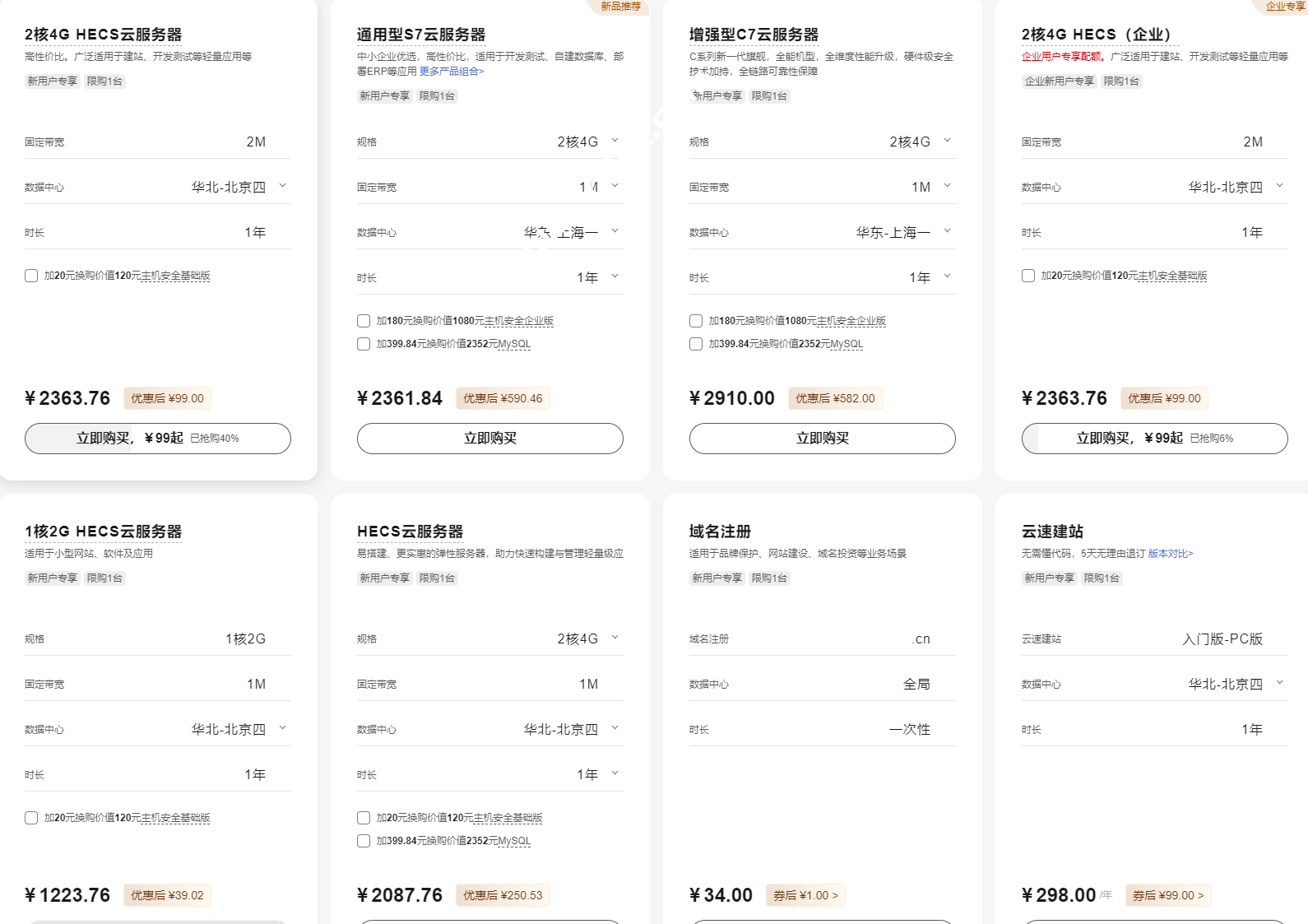Check the 加399.84元 MySQL add-on in HECS云服务器 card
The height and width of the screenshot is (924, 1308).
click(364, 841)
